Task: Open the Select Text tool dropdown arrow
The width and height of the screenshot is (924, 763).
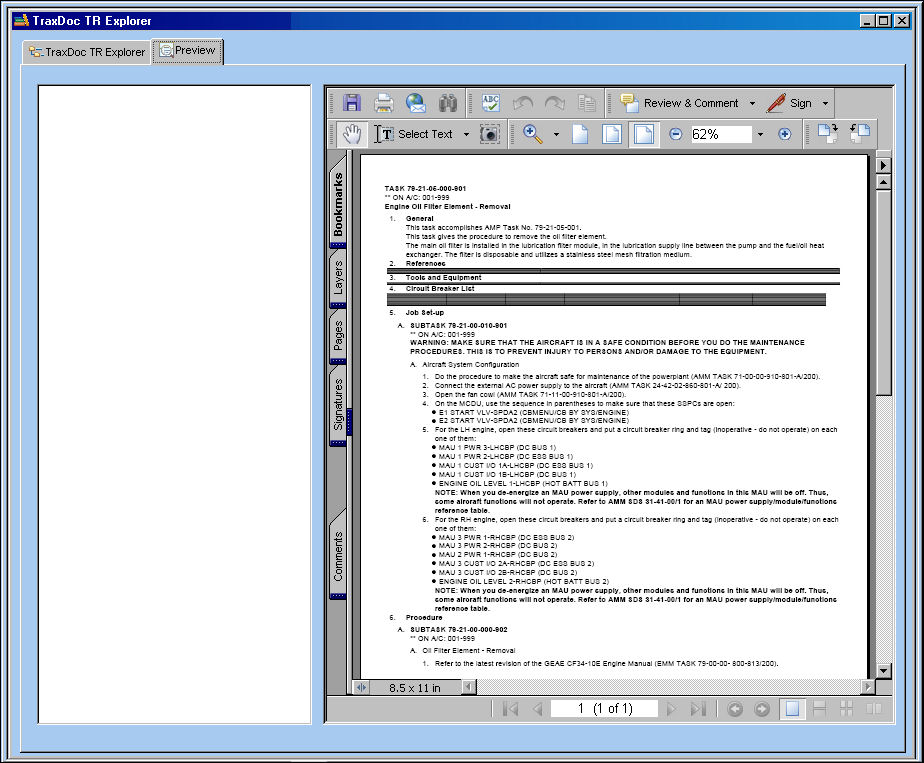Action: [466, 134]
